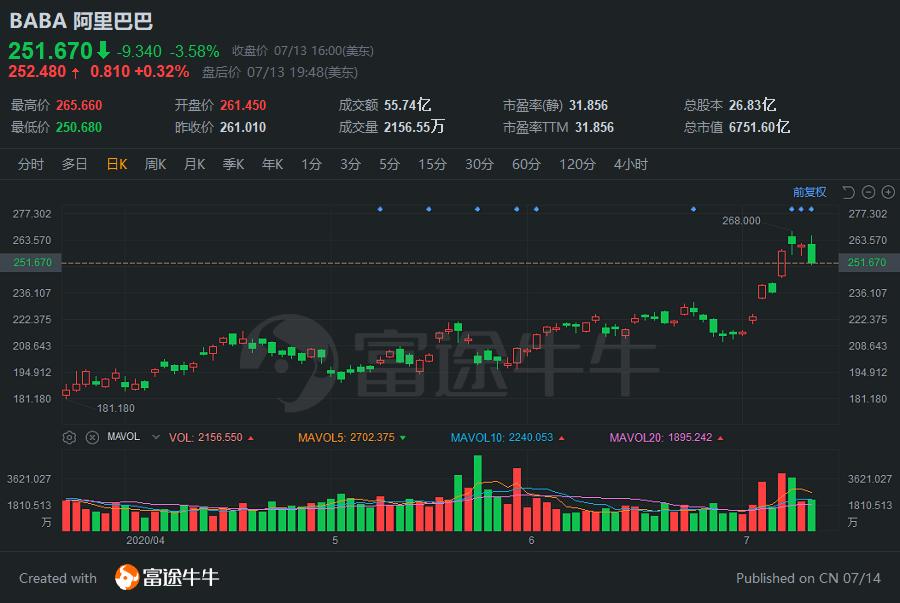The height and width of the screenshot is (603, 900).
Task: Click the 开盘价 value 261.450
Action: click(243, 106)
